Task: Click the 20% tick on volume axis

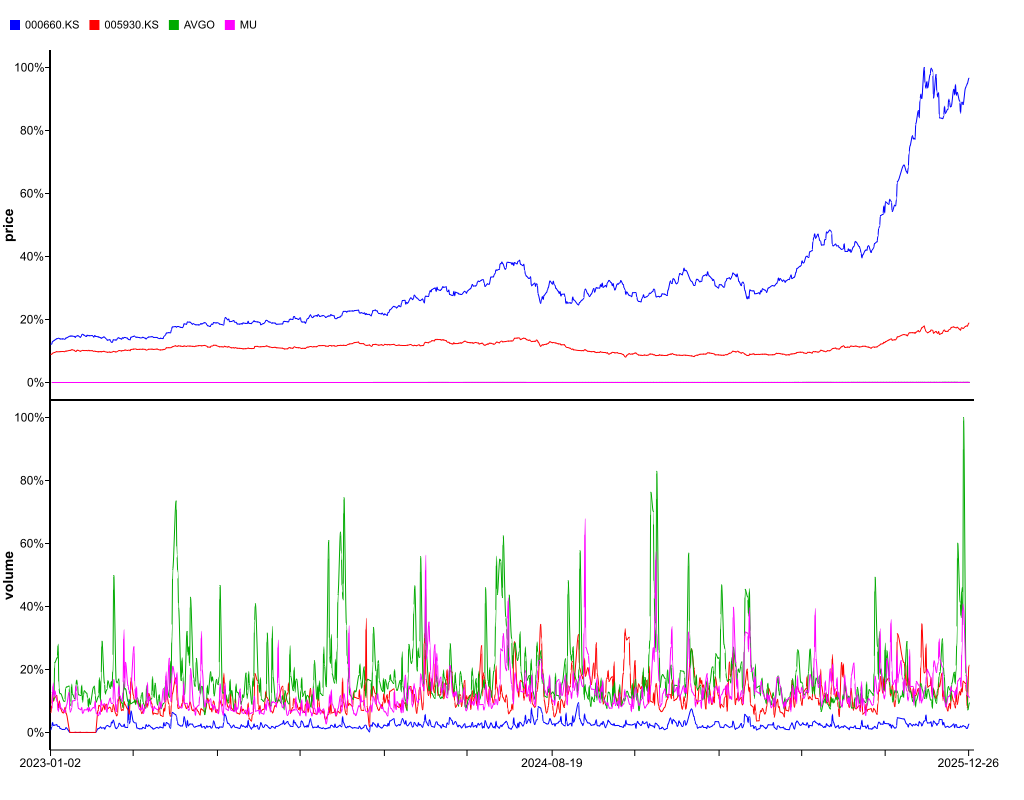Action: point(29,669)
